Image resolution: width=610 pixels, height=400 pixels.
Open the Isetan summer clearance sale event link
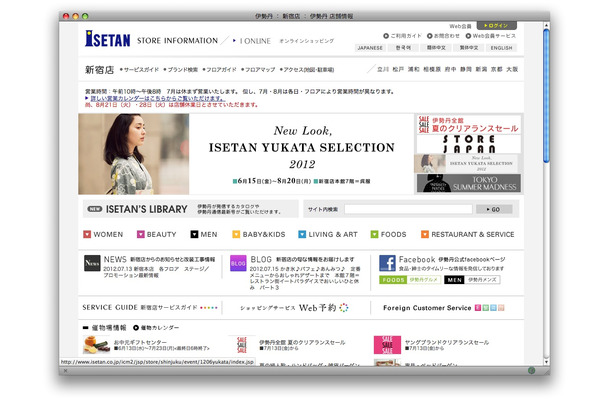pyautogui.click(x=302, y=342)
